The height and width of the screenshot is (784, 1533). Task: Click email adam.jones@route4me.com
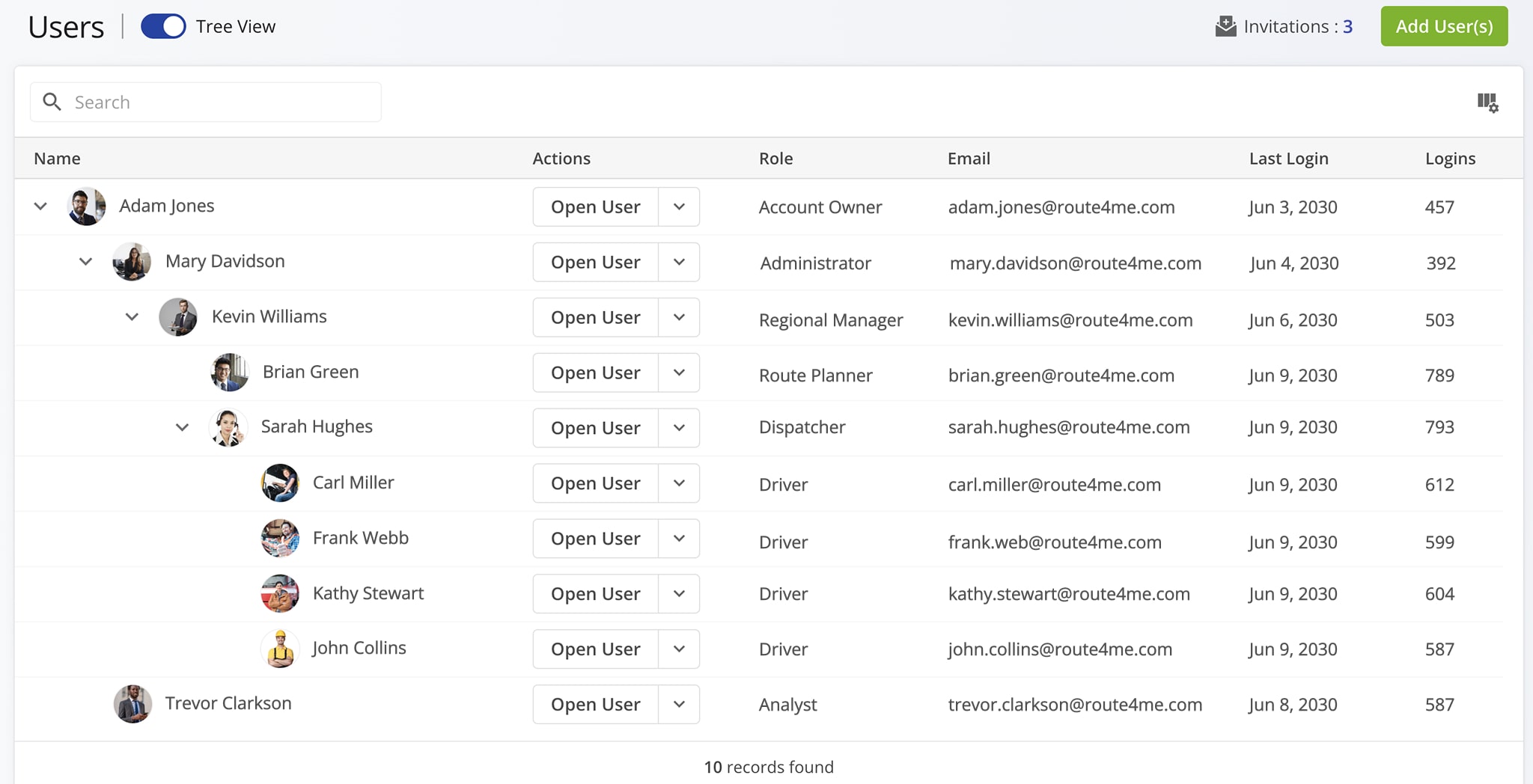pyautogui.click(x=1061, y=207)
